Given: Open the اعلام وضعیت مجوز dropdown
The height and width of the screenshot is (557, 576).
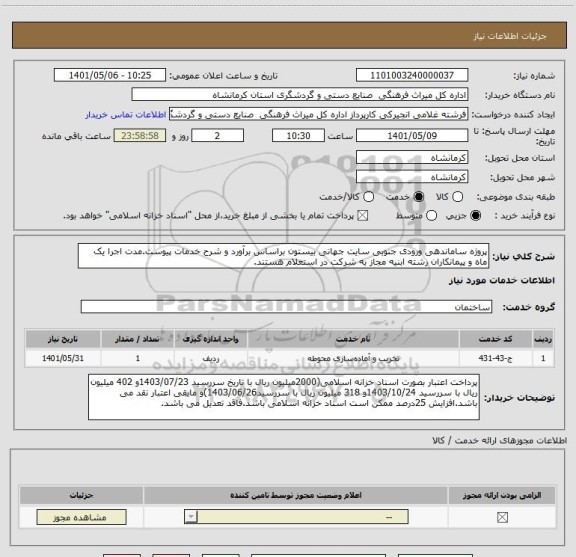Looking at the screenshot, I should click(296, 517).
